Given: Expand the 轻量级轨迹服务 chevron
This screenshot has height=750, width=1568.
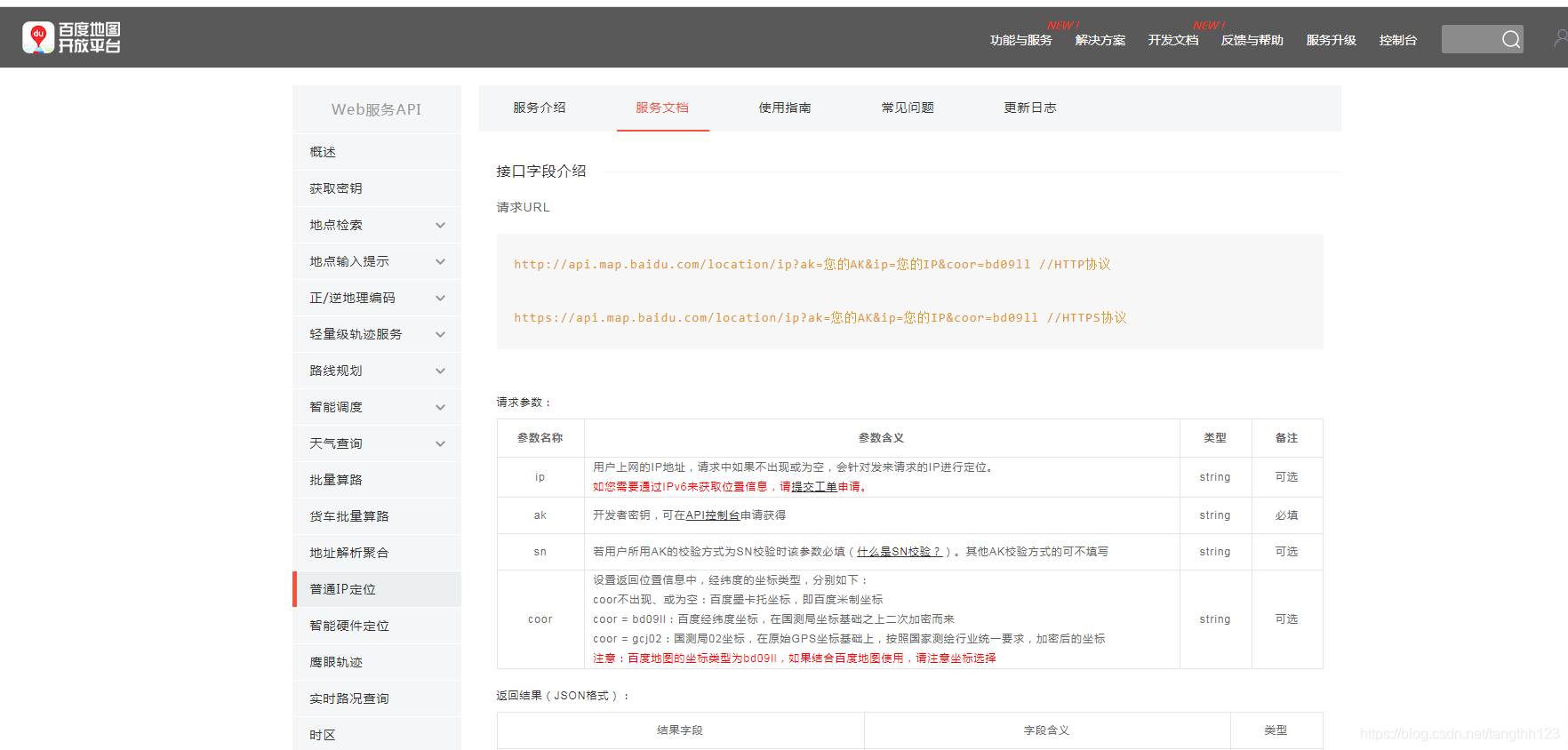Looking at the screenshot, I should 440,335.
